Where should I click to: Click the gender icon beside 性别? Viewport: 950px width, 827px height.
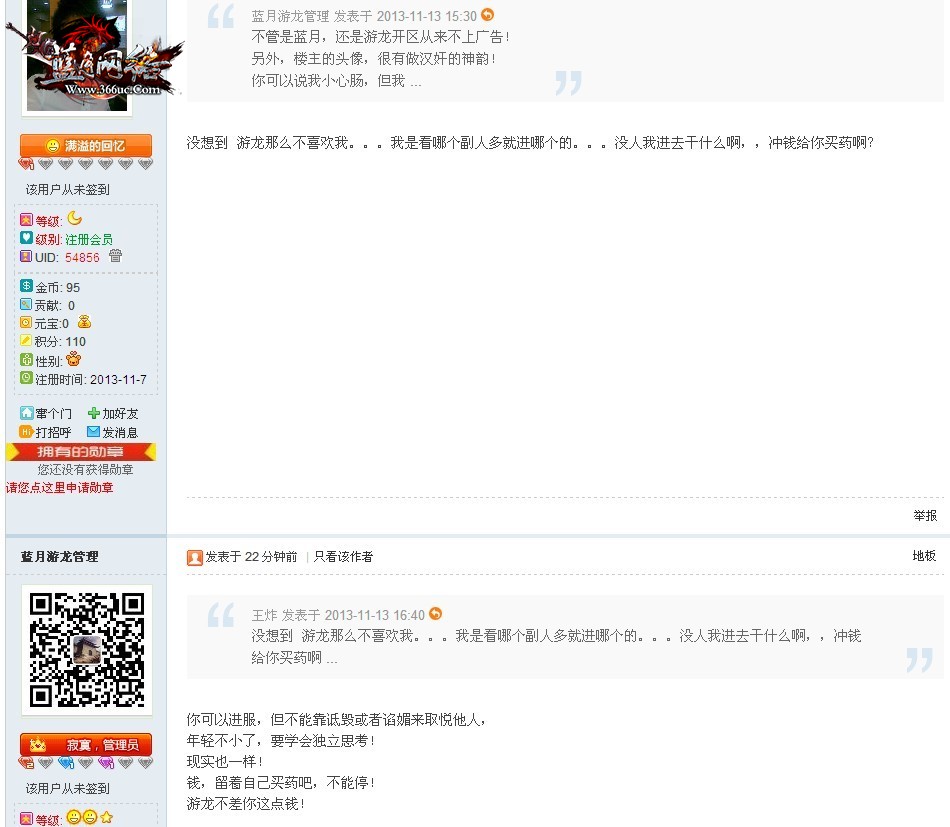tap(74, 359)
